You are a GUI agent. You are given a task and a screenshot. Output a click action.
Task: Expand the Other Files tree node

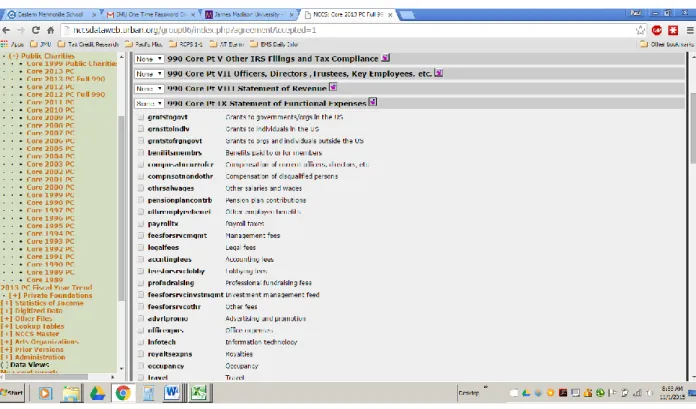[x=6, y=318]
